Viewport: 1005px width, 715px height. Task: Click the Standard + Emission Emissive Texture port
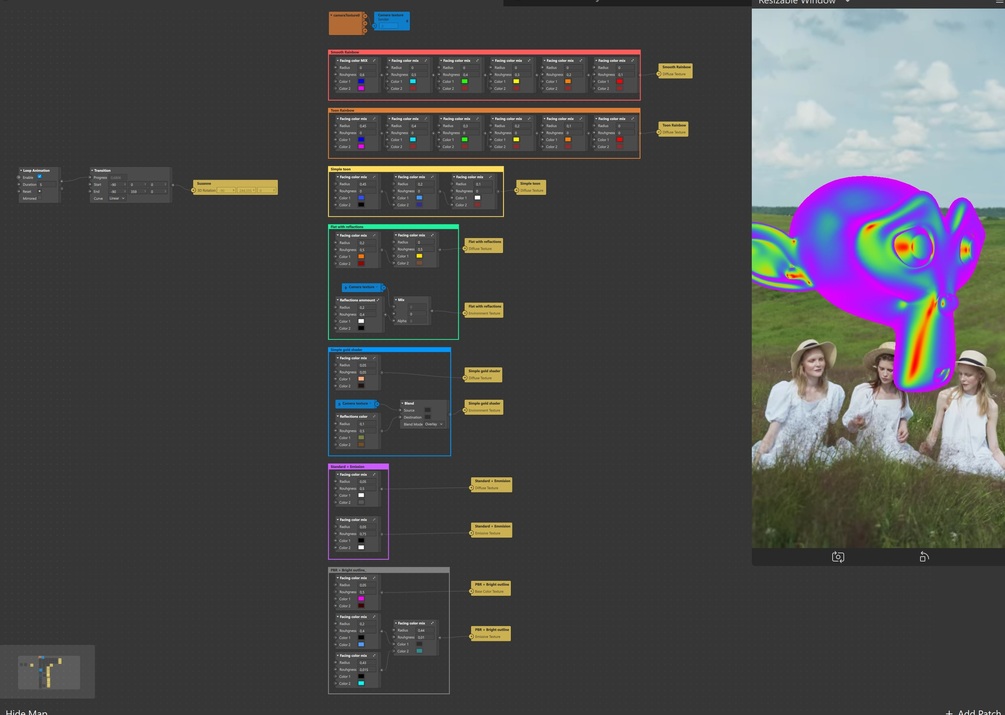pos(472,533)
